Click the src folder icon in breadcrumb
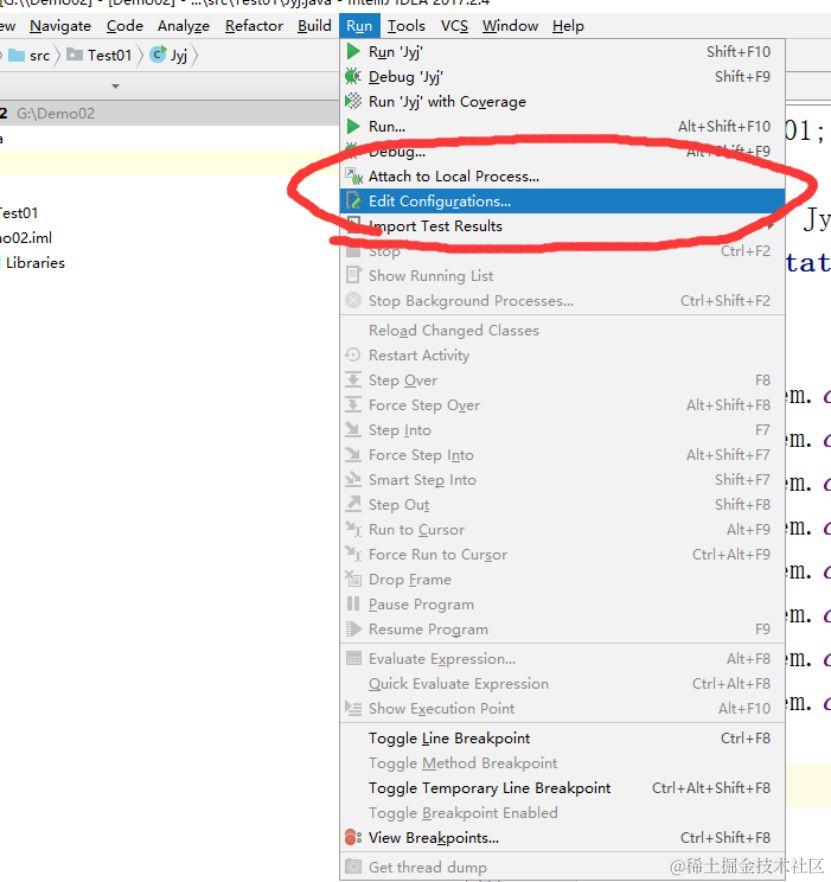 coord(16,55)
